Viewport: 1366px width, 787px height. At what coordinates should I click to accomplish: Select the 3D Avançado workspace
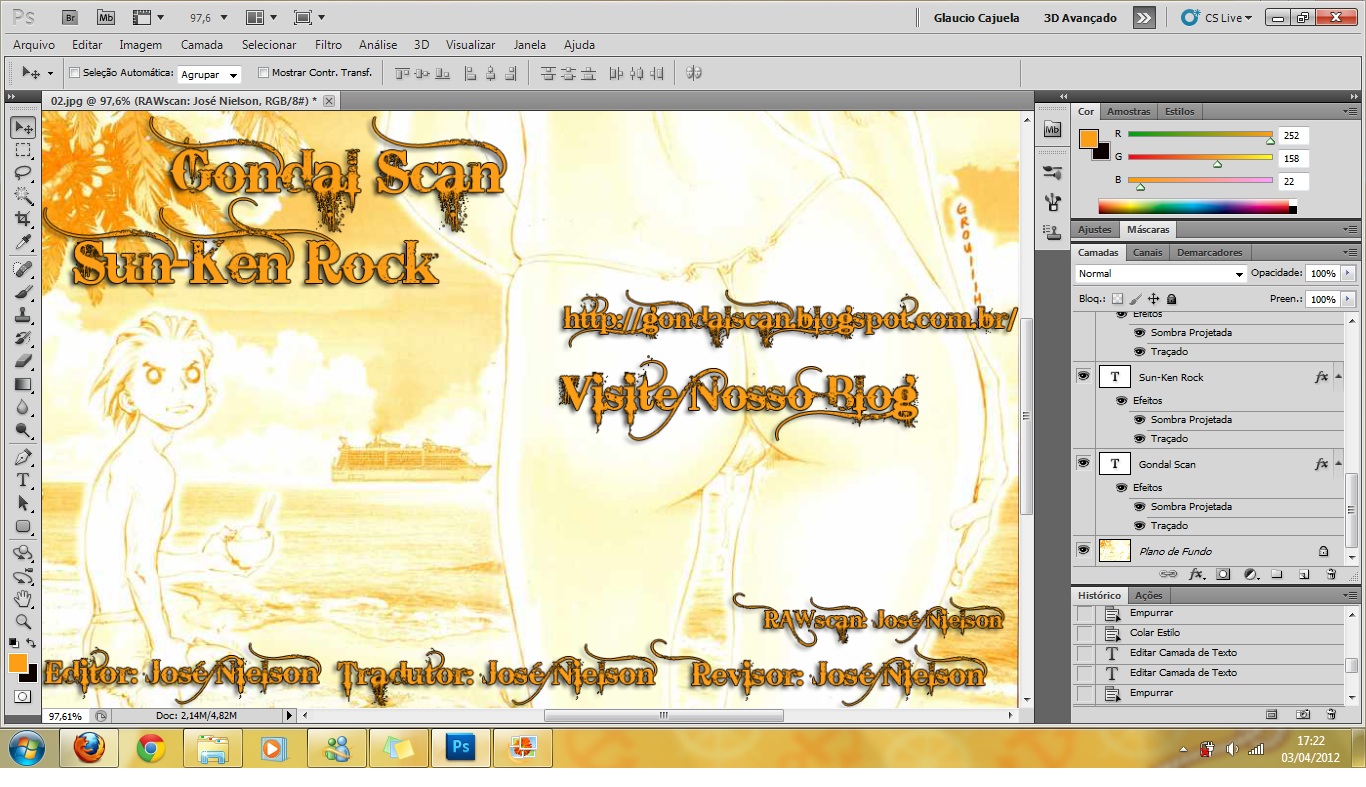click(1080, 18)
